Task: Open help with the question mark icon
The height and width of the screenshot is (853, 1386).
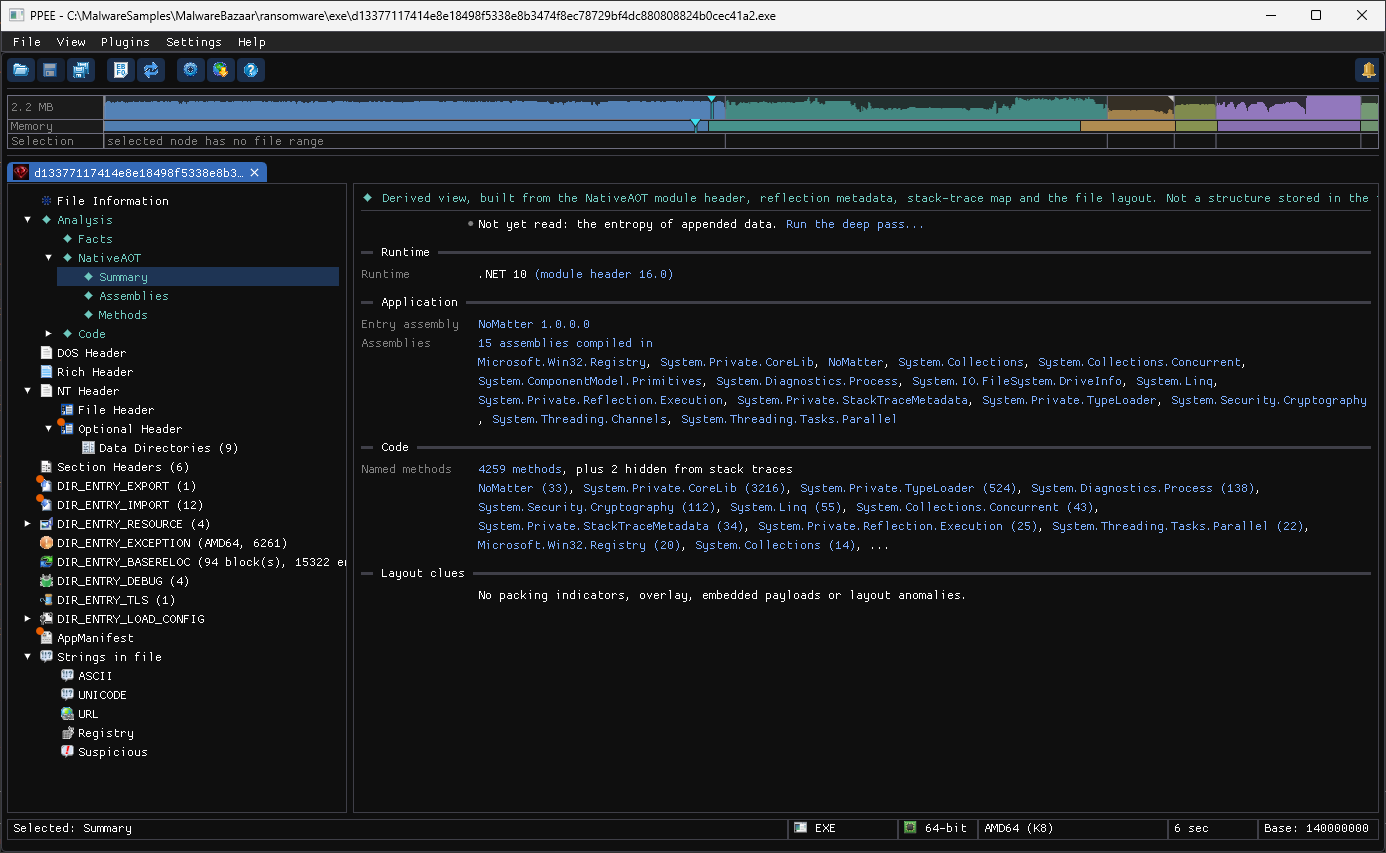Action: click(x=251, y=70)
